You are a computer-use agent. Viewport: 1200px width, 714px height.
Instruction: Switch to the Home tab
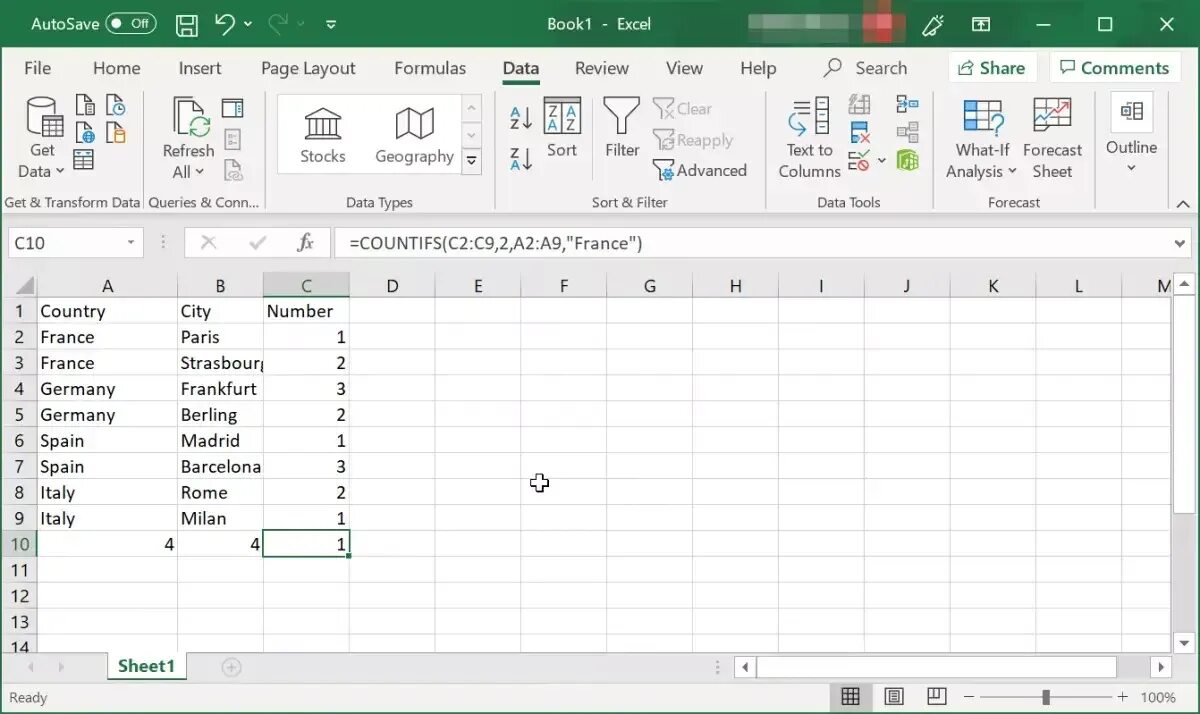(116, 68)
